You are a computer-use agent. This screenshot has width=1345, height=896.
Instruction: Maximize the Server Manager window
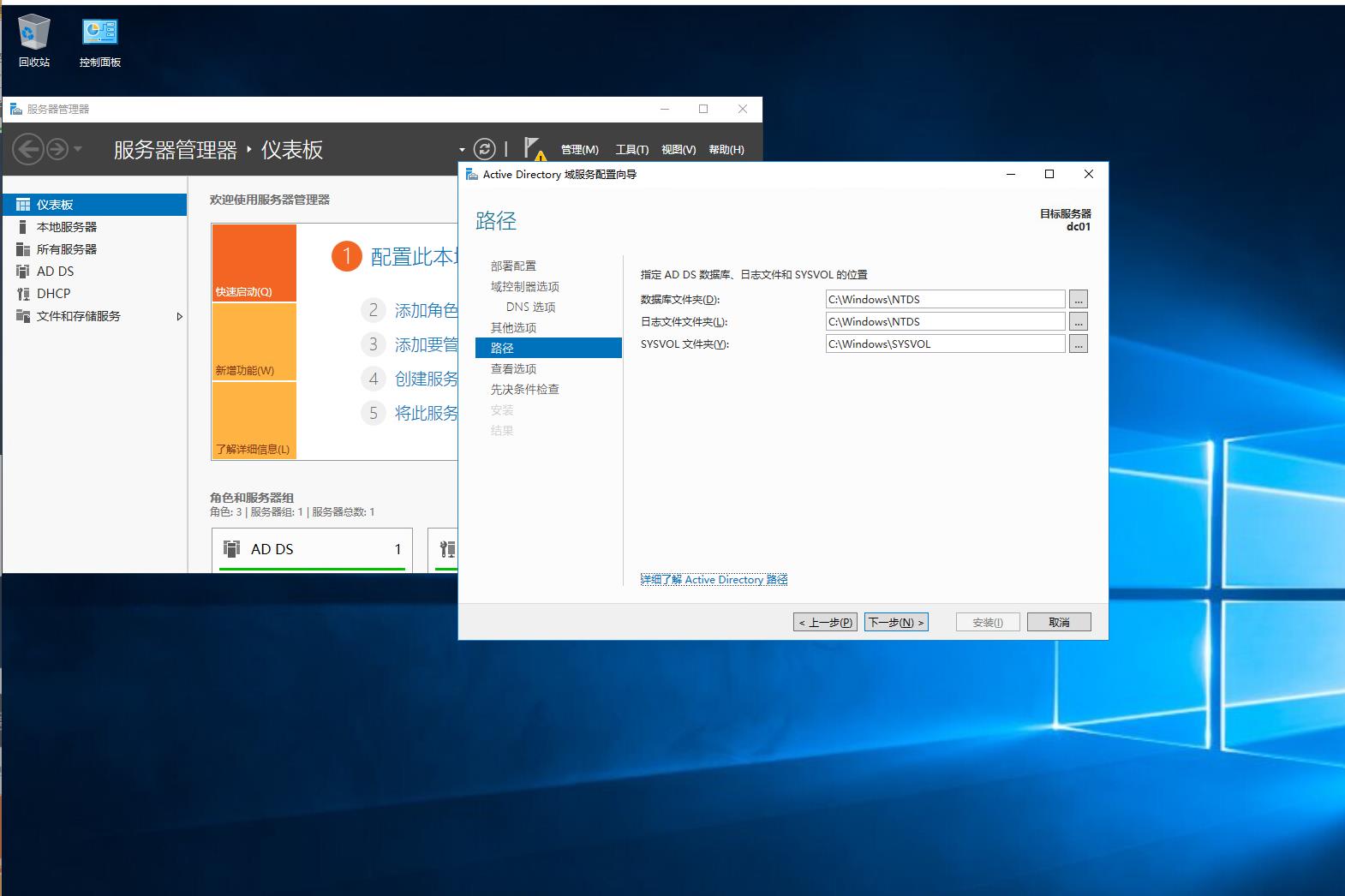[x=703, y=109]
